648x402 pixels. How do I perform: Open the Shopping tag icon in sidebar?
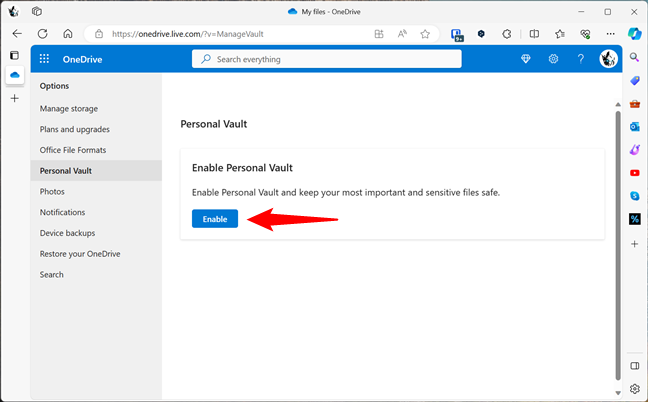tap(634, 81)
